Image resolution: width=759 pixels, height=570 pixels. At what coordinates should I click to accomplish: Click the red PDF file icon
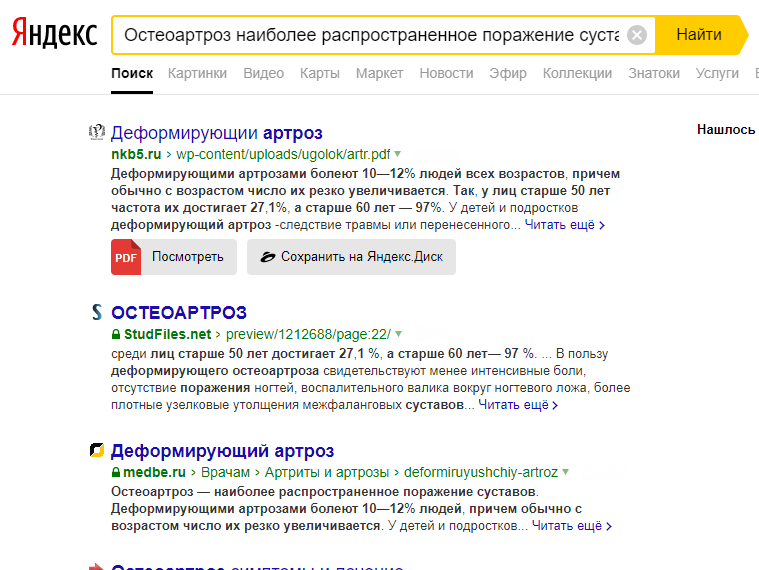126,257
